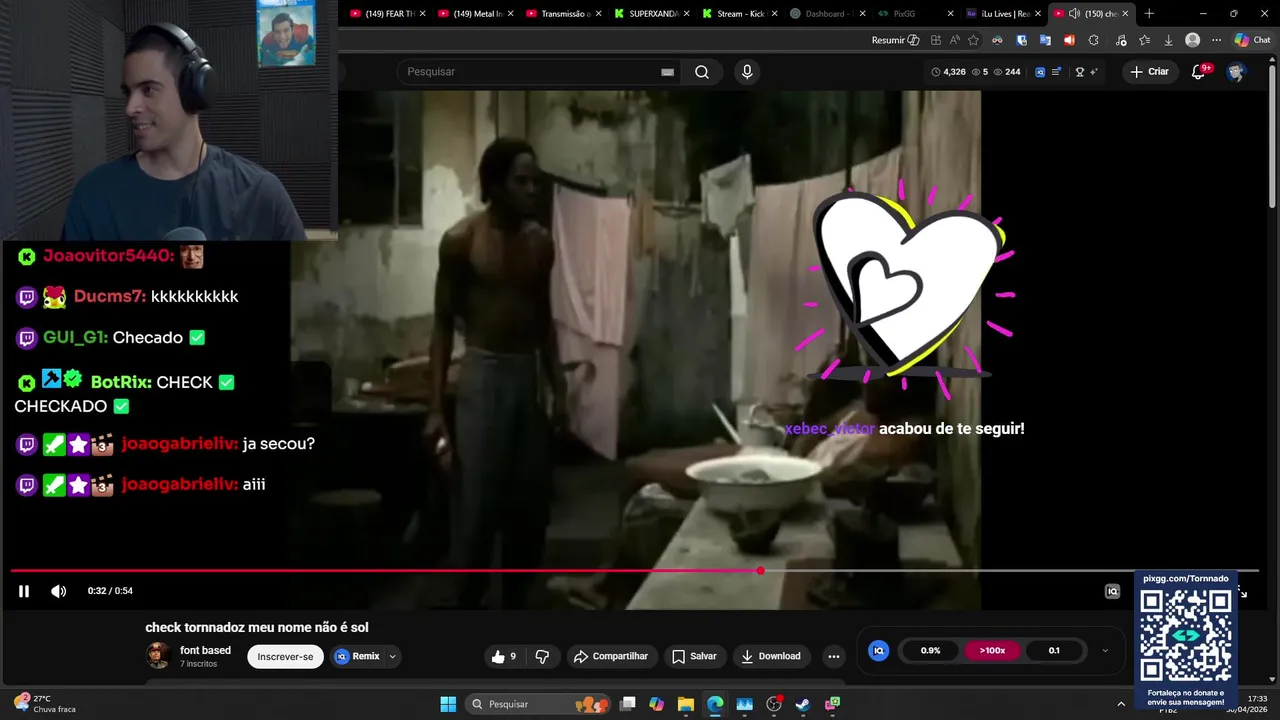Viewport: 1280px width, 720px height.
Task: Open the Copilot icon in the taskbar
Action: click(657, 704)
